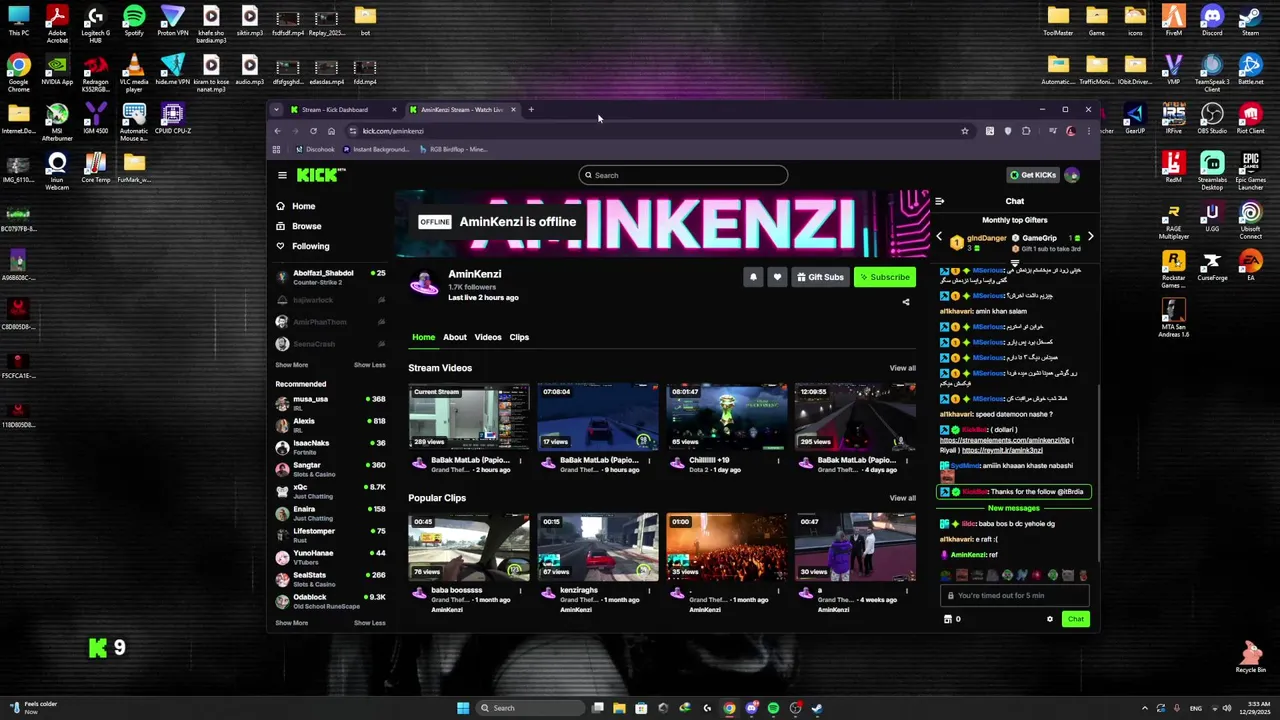Open OBS Studio desktop shortcut

(1212, 119)
